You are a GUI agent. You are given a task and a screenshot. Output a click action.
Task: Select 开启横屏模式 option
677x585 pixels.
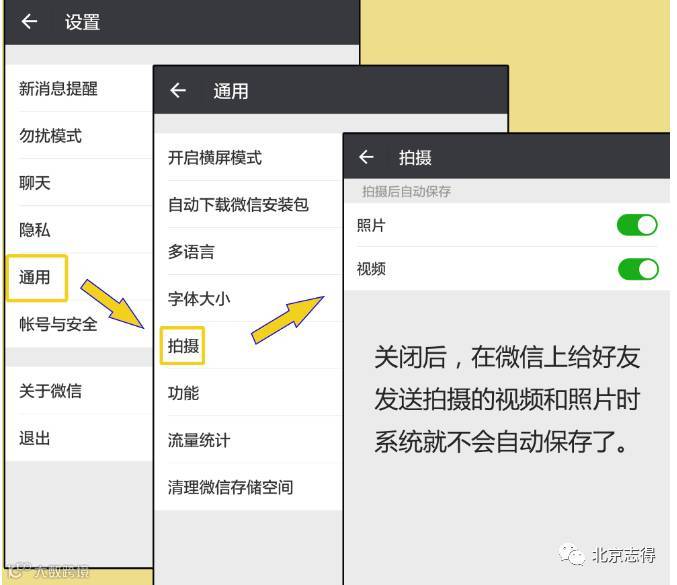pos(248,157)
